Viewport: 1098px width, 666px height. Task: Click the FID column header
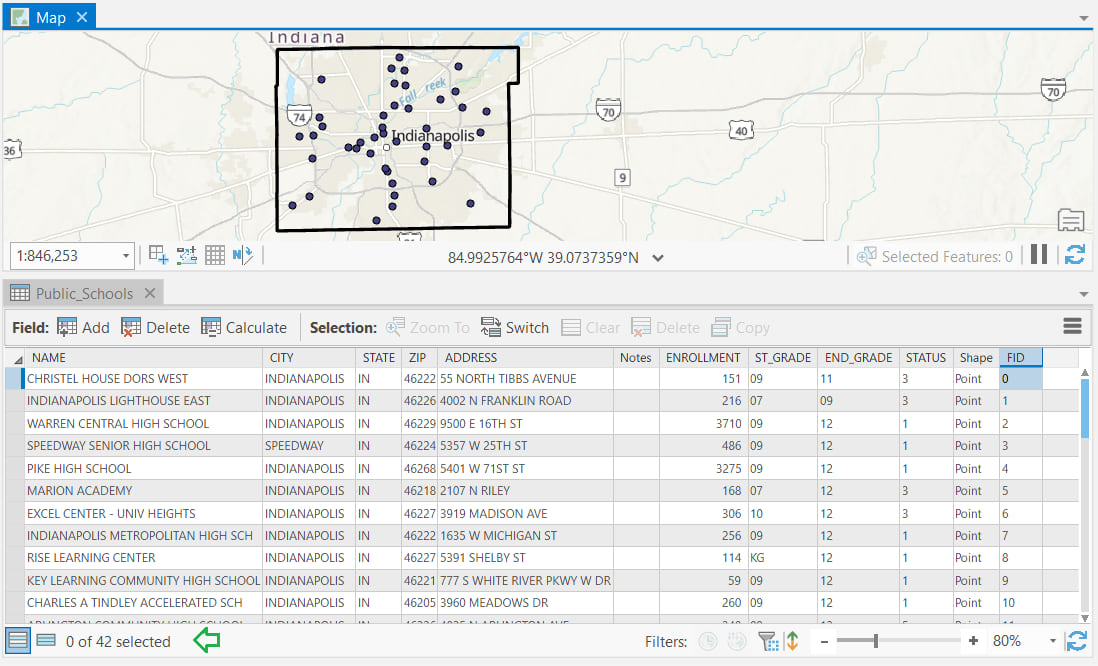click(x=1020, y=358)
